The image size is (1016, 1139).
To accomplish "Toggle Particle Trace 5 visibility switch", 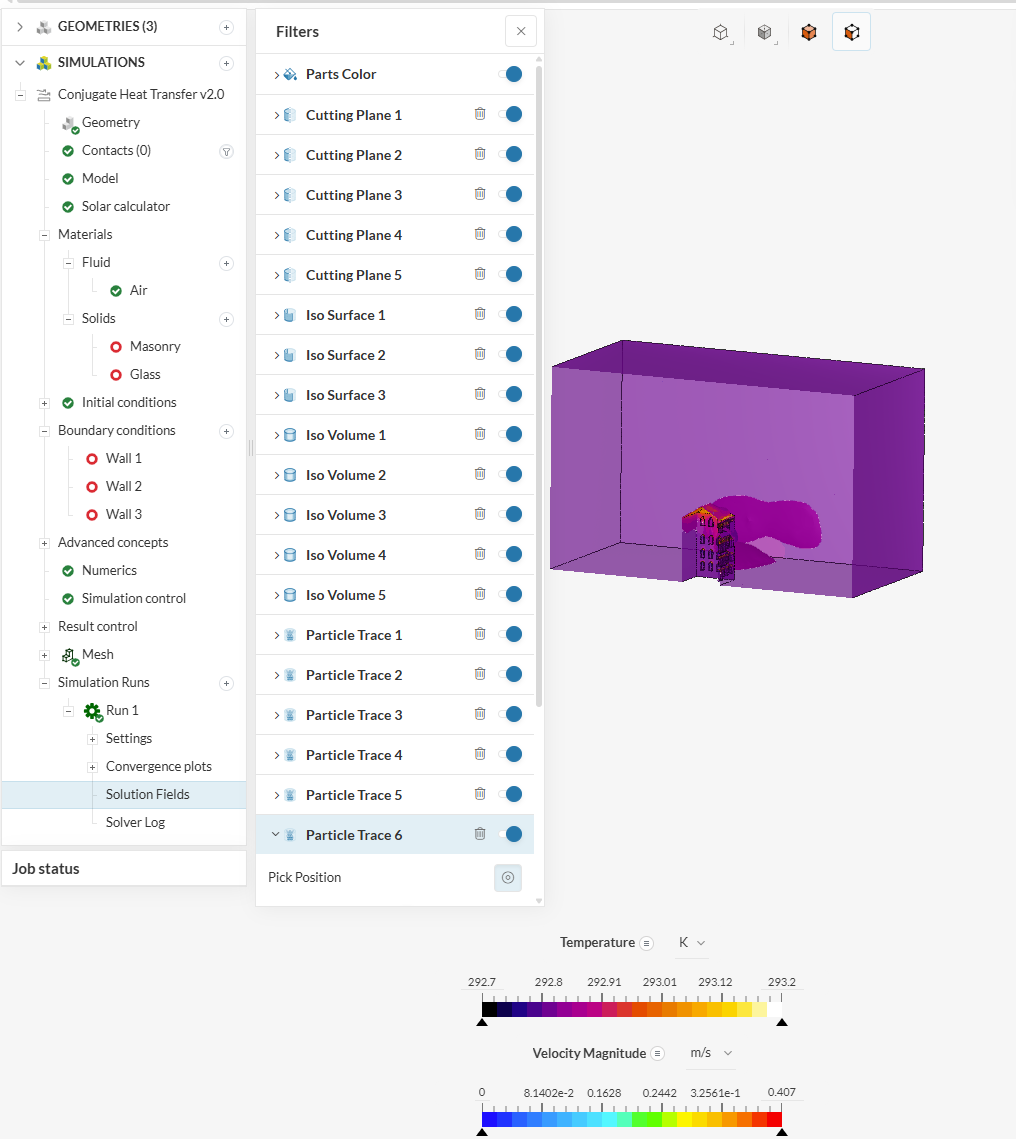I will pyautogui.click(x=511, y=794).
